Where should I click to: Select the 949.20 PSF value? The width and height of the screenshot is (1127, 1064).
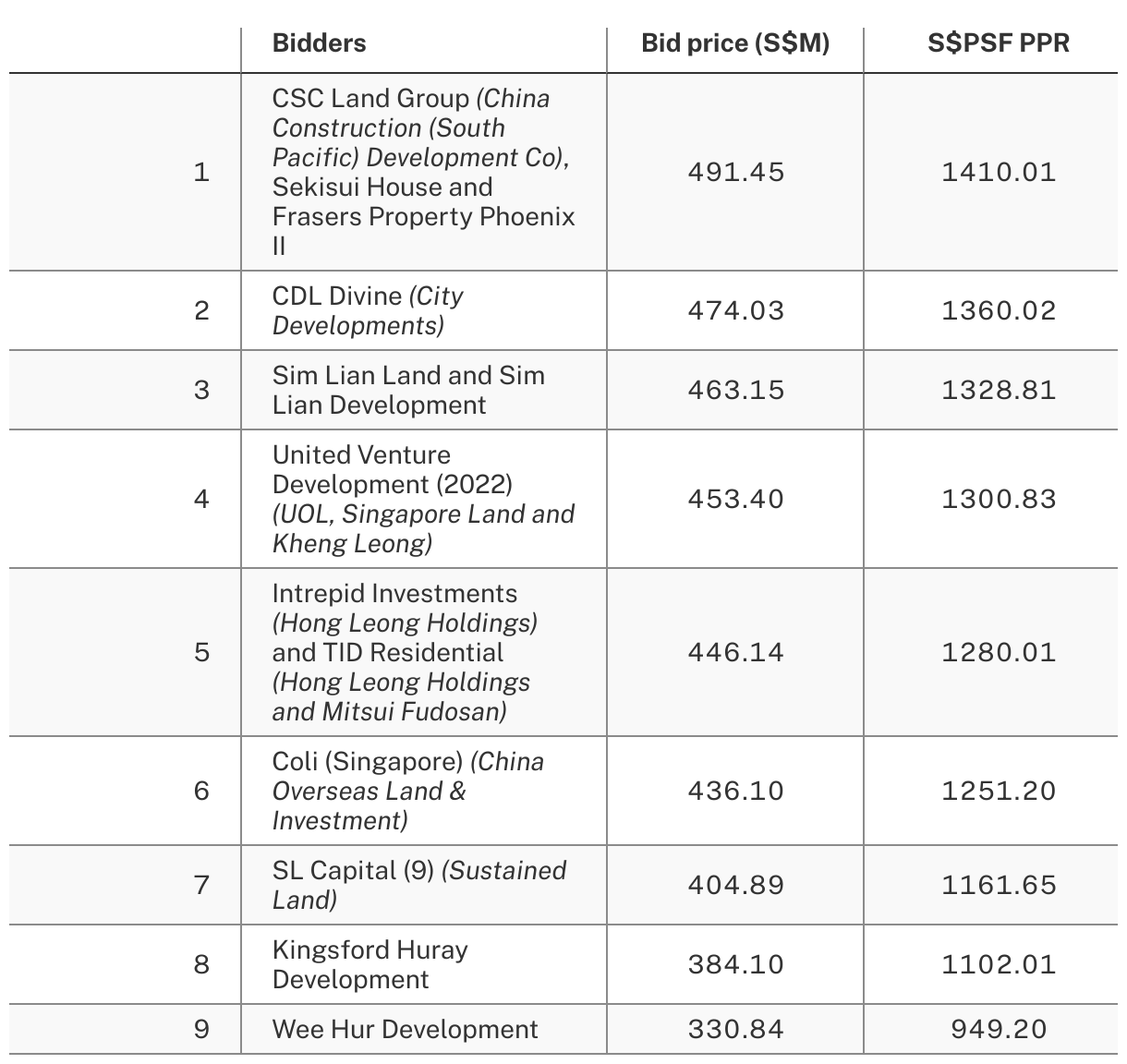(x=999, y=1029)
